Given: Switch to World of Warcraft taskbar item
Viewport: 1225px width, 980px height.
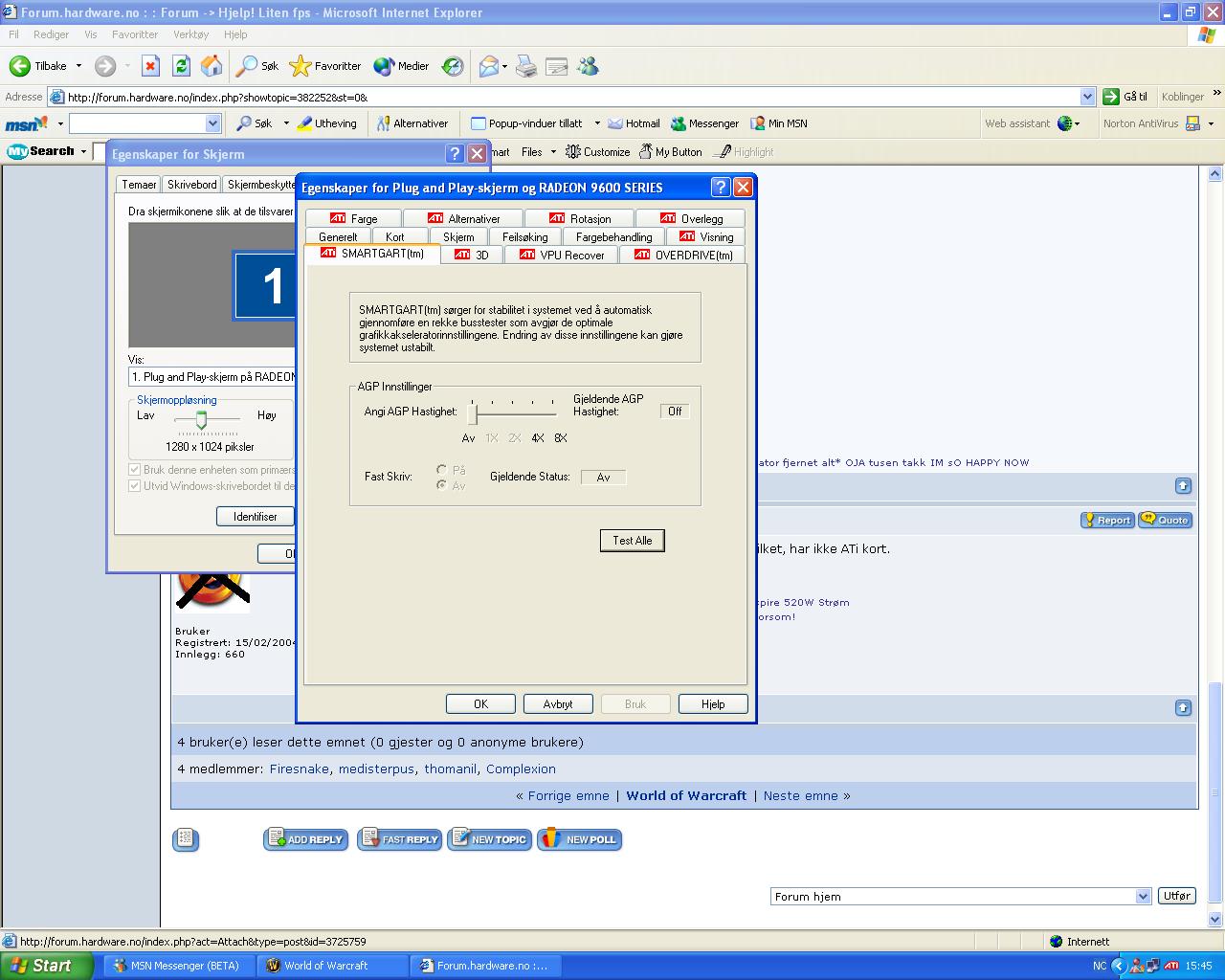Looking at the screenshot, I should [x=331, y=966].
